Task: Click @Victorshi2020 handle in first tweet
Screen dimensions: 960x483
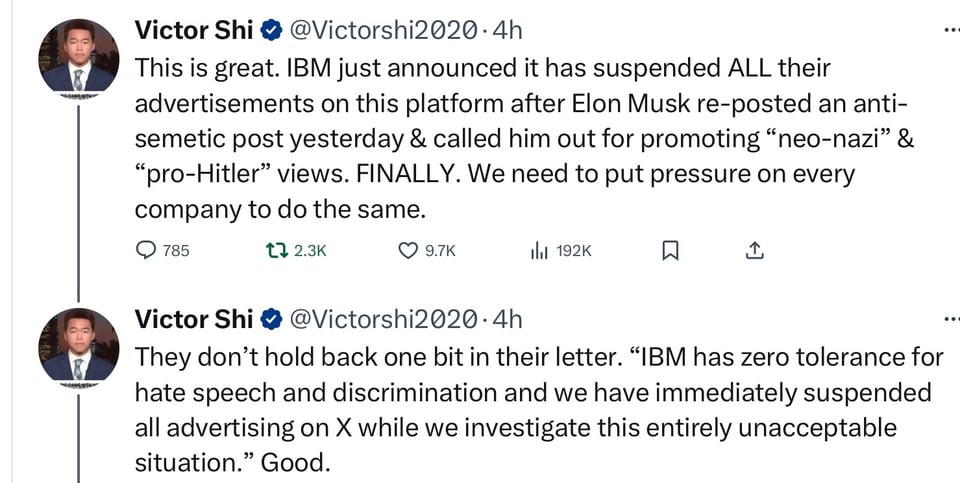Action: click(x=382, y=30)
